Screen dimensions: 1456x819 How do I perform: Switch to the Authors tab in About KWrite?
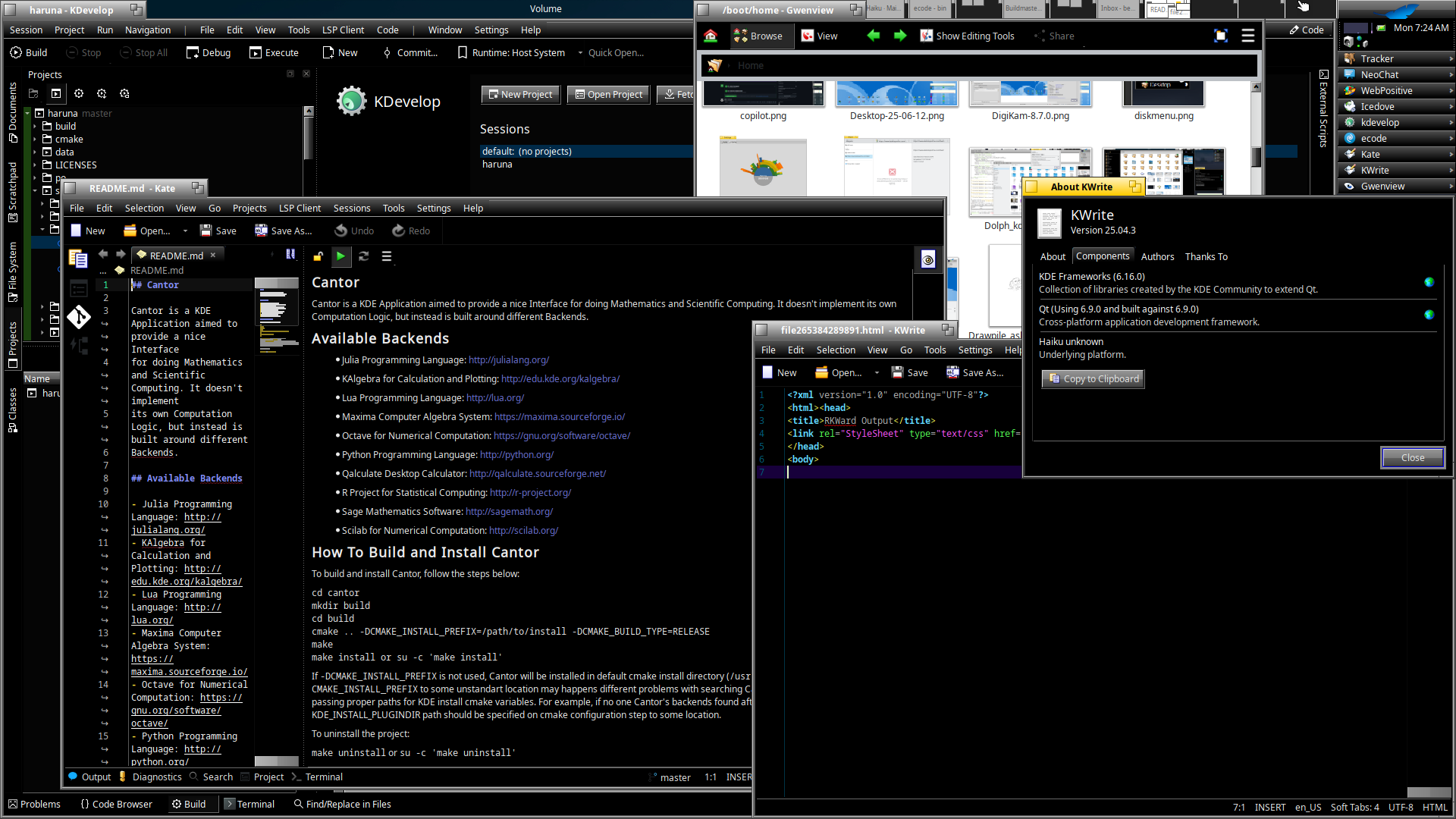pyautogui.click(x=1157, y=256)
